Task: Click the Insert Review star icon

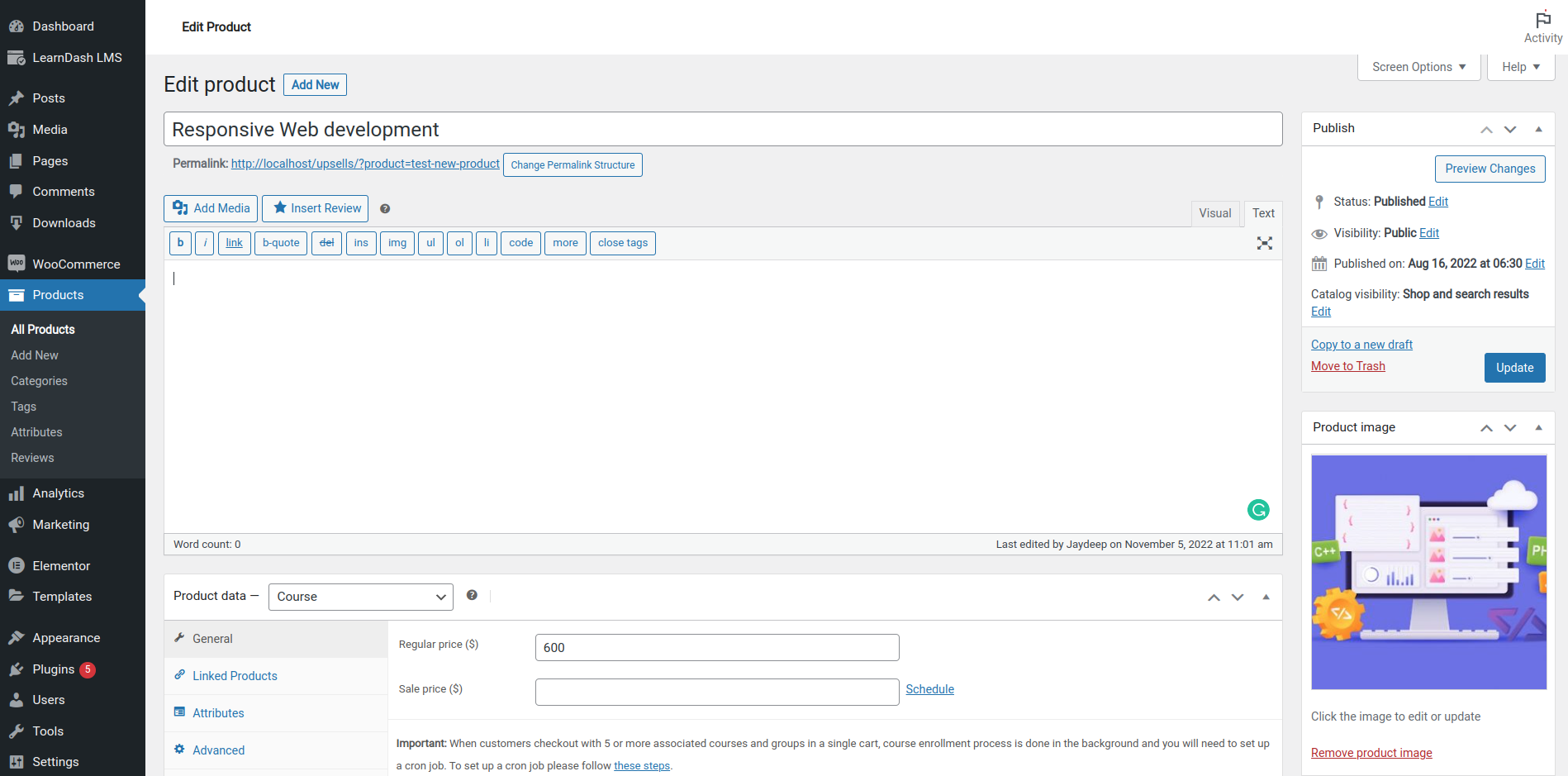Action: (x=279, y=208)
